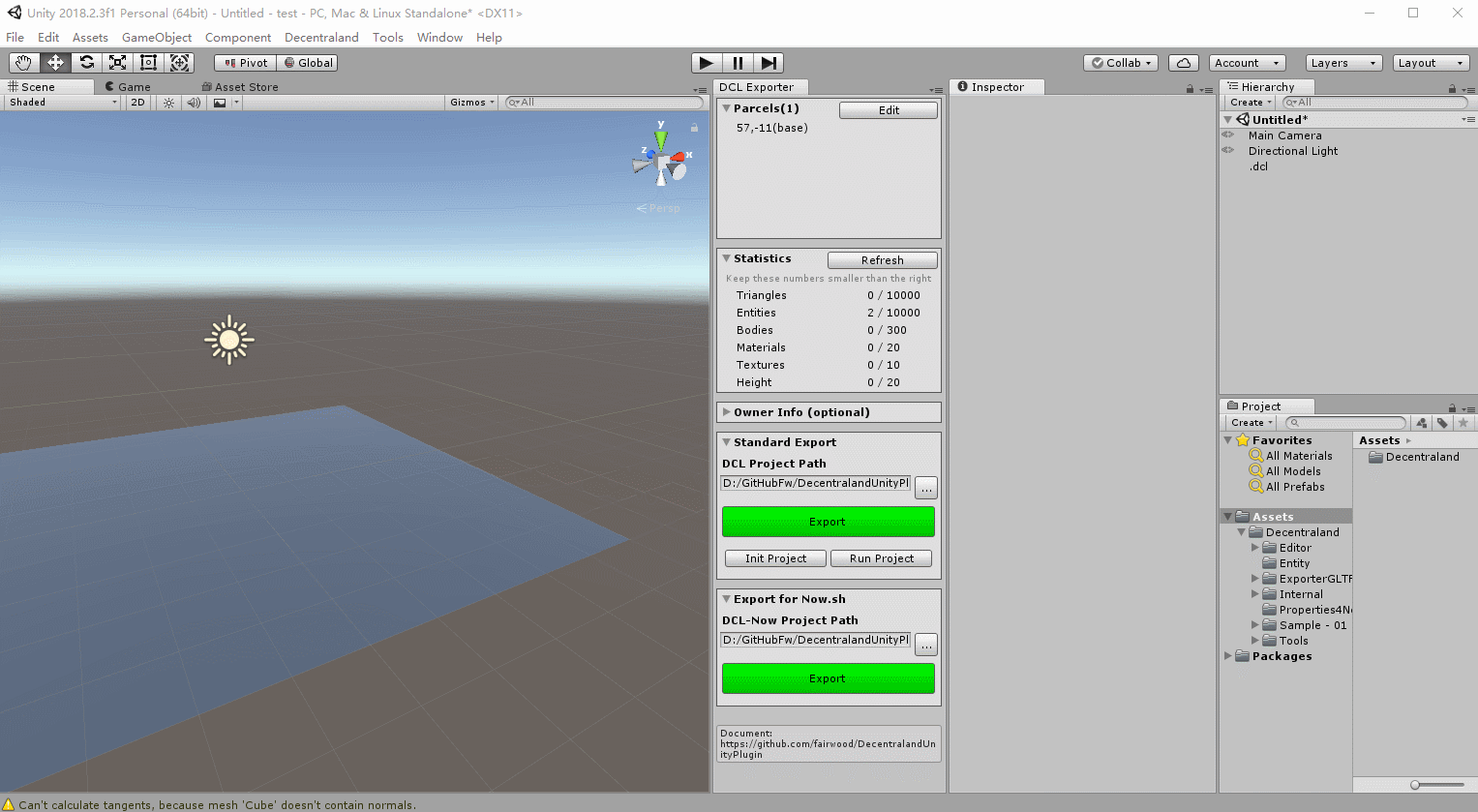
Task: Click the Statistics Refresh button
Action: coord(882,260)
